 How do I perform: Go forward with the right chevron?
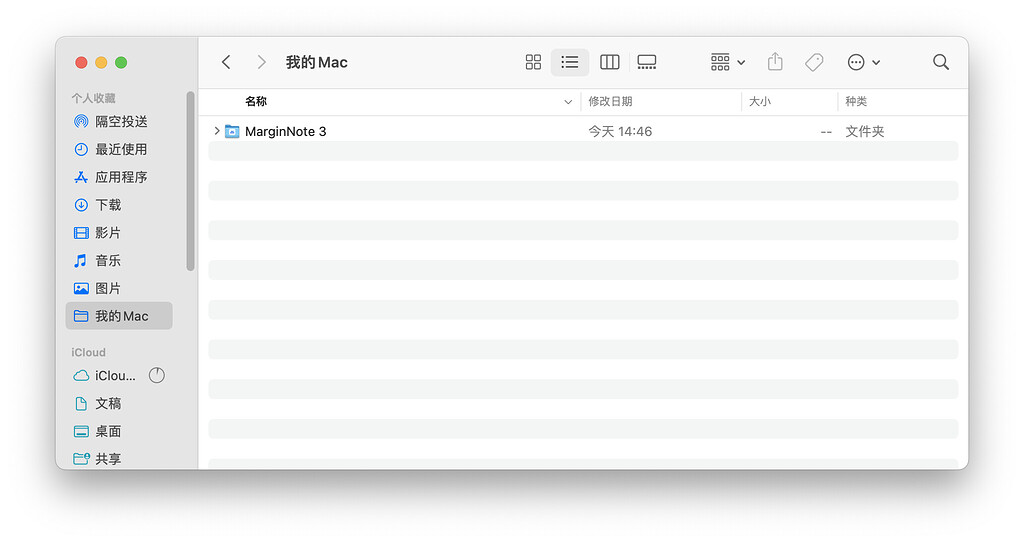click(x=261, y=62)
